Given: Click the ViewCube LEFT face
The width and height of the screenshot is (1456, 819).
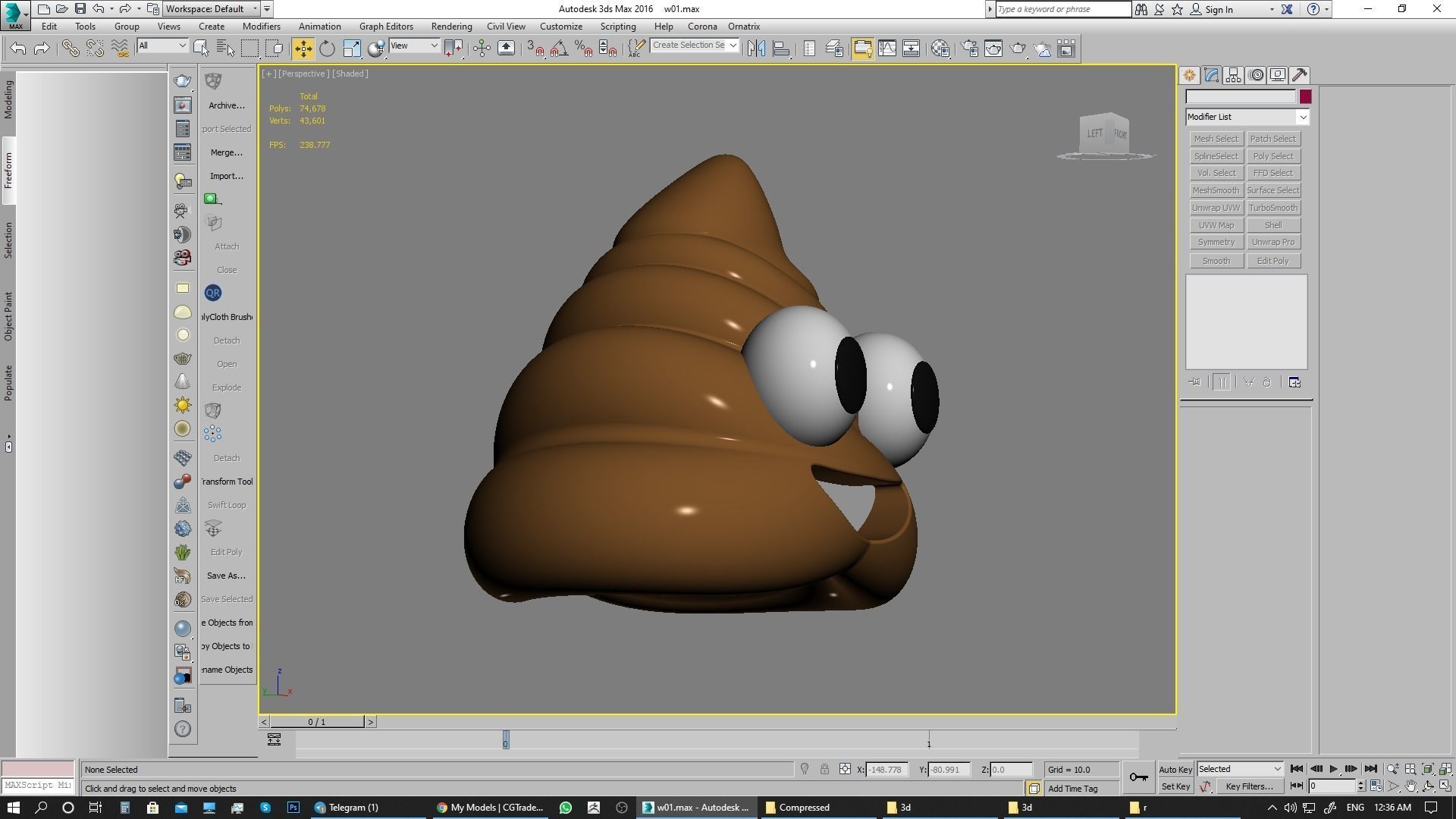Looking at the screenshot, I should click(1095, 133).
